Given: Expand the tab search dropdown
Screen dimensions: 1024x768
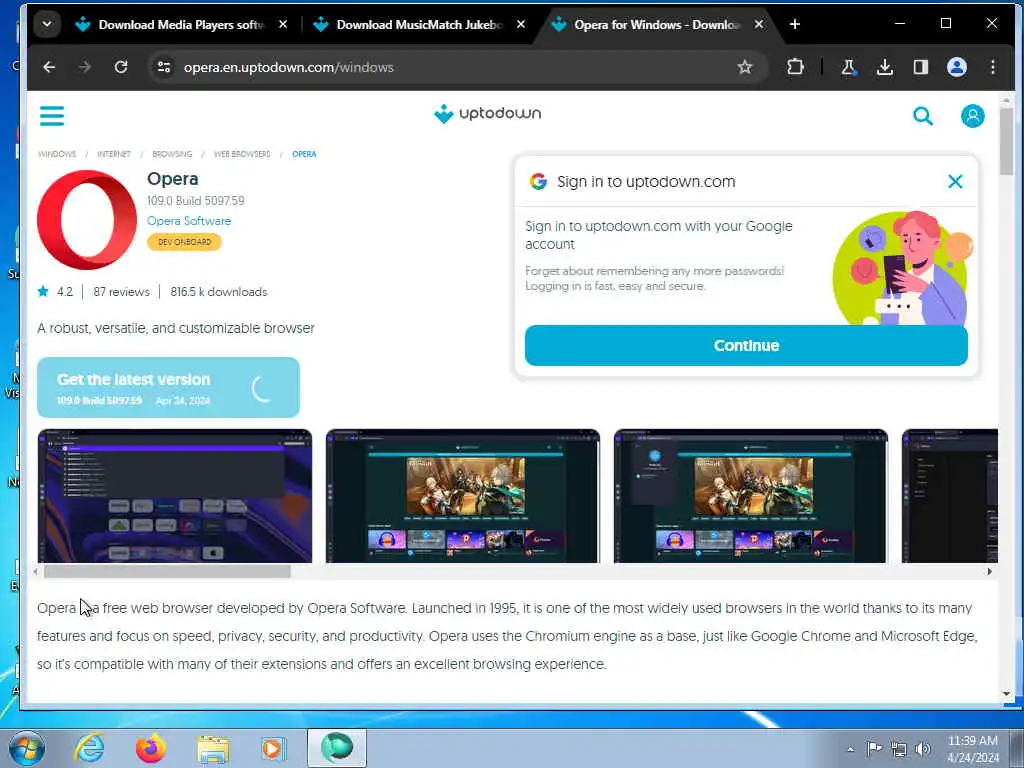Looking at the screenshot, I should (47, 24).
